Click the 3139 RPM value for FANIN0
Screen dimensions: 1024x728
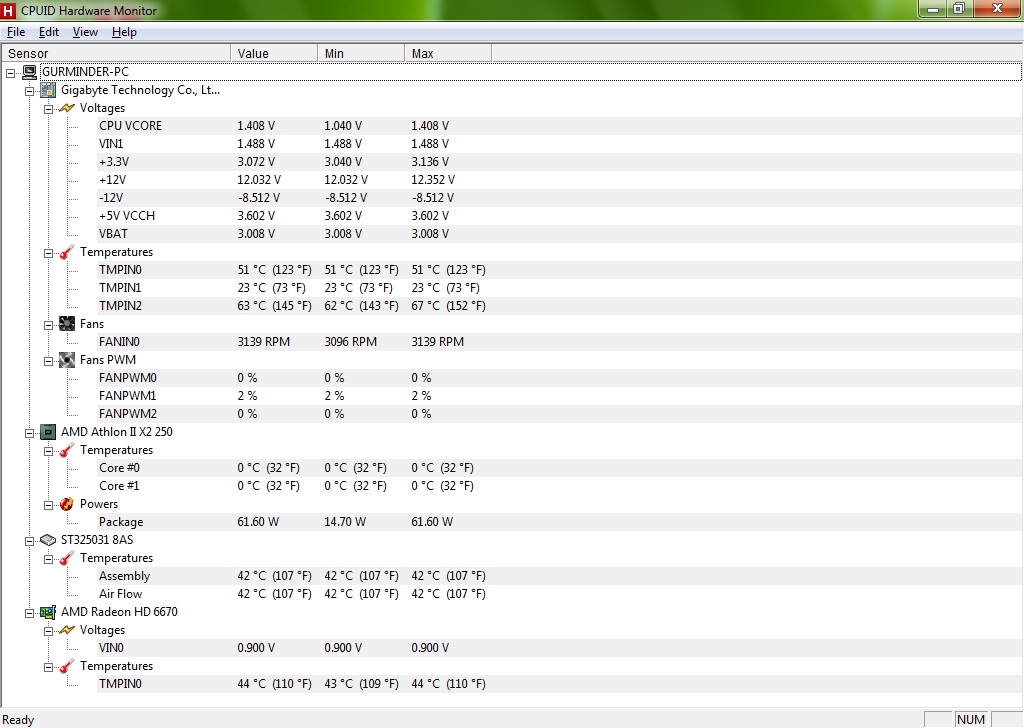pos(263,341)
